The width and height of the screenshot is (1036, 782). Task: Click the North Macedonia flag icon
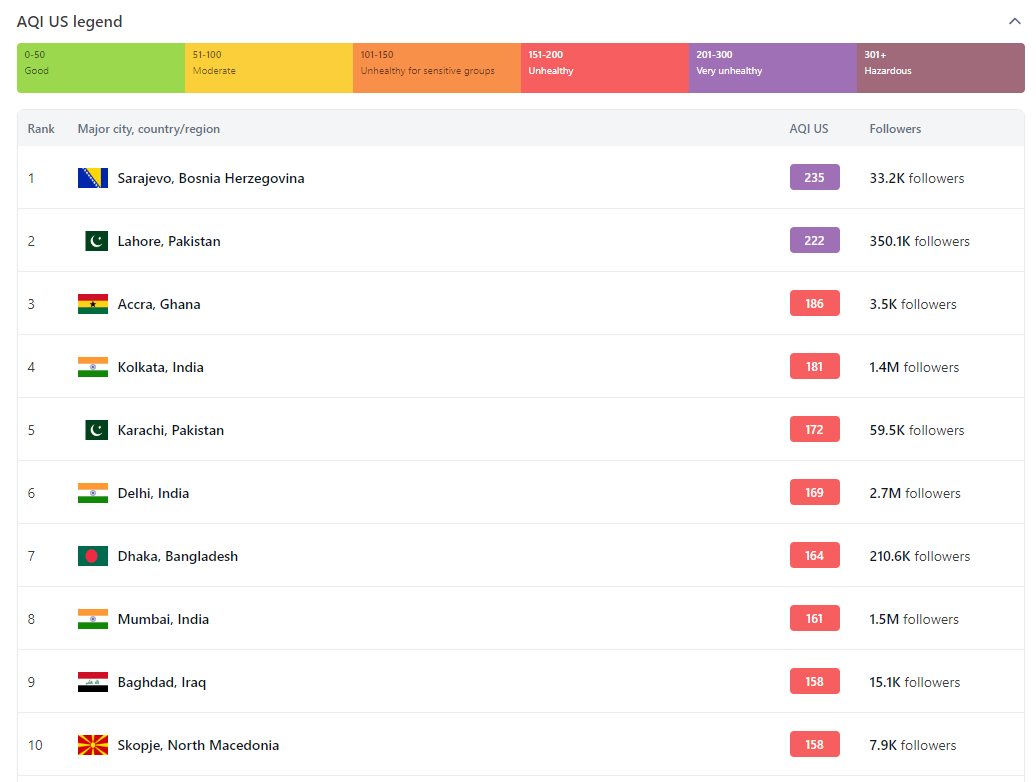coord(93,745)
